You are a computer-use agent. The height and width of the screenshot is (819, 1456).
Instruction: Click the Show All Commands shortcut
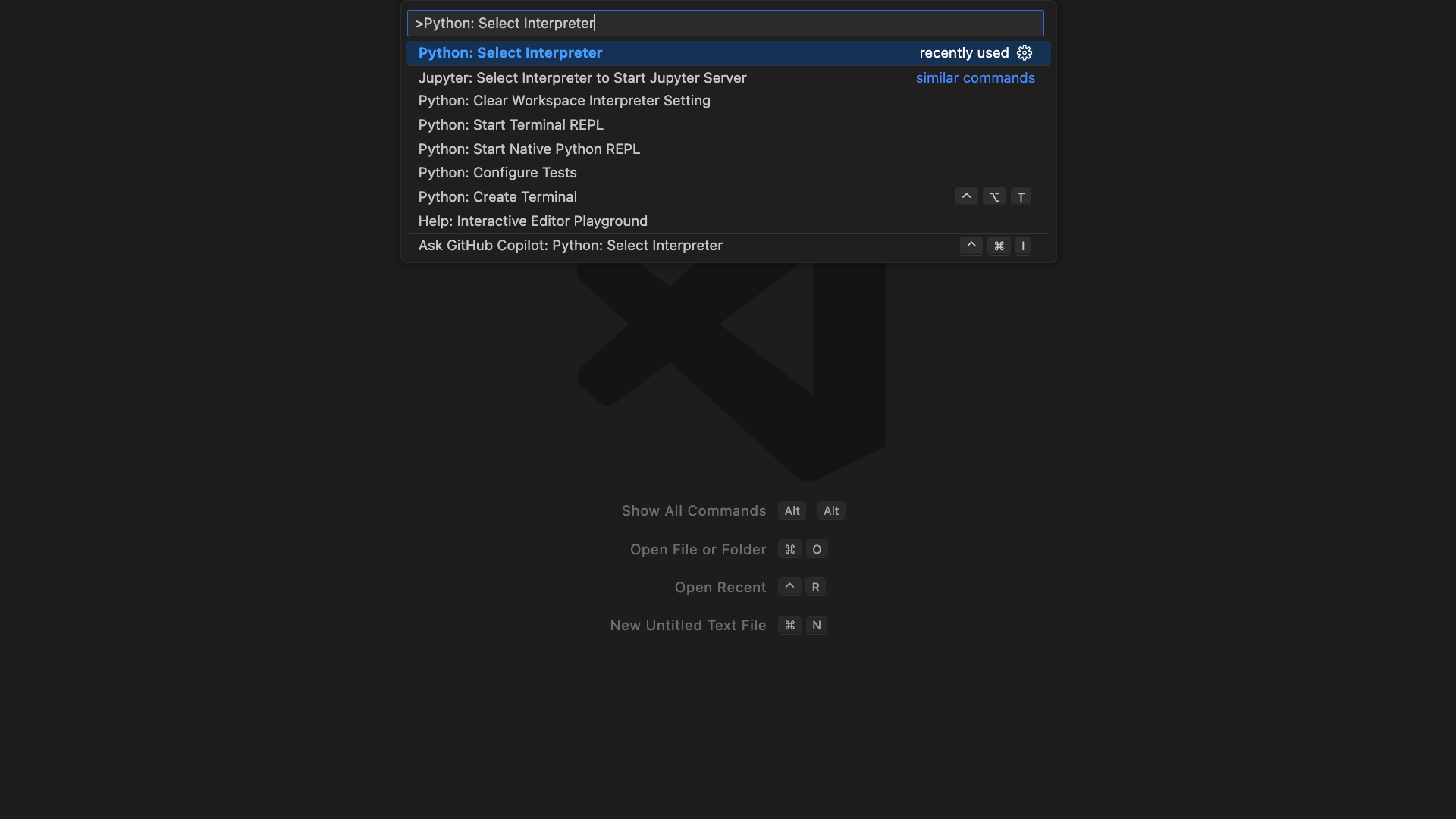pos(693,510)
